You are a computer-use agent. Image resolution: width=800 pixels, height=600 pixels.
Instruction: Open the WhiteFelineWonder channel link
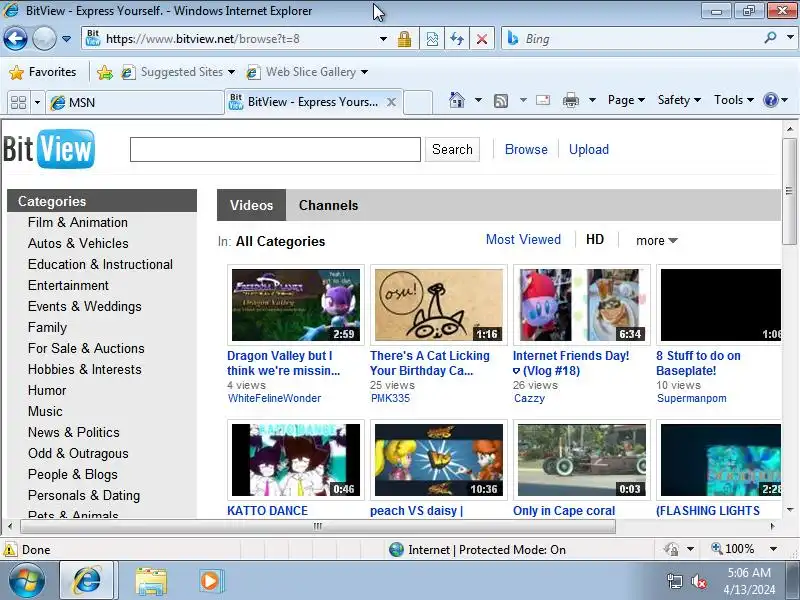[274, 398]
